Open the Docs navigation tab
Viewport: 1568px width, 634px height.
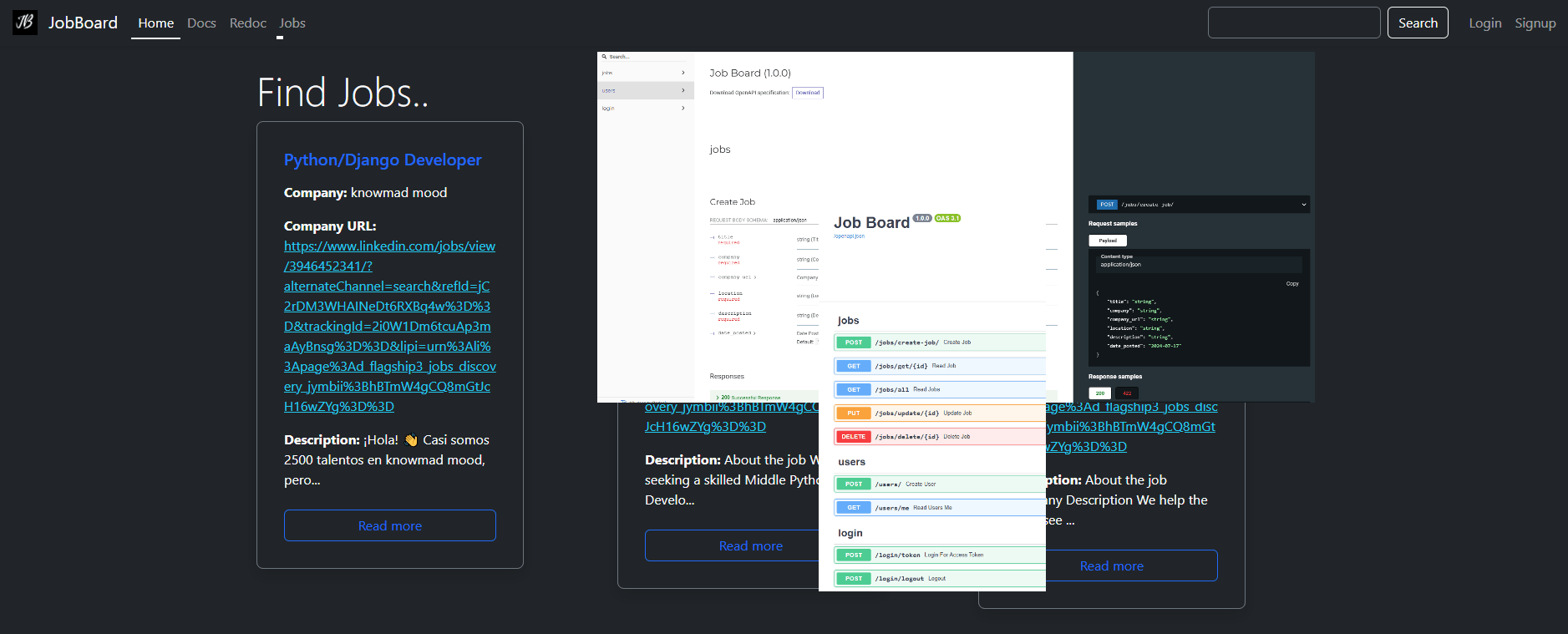[x=201, y=23]
